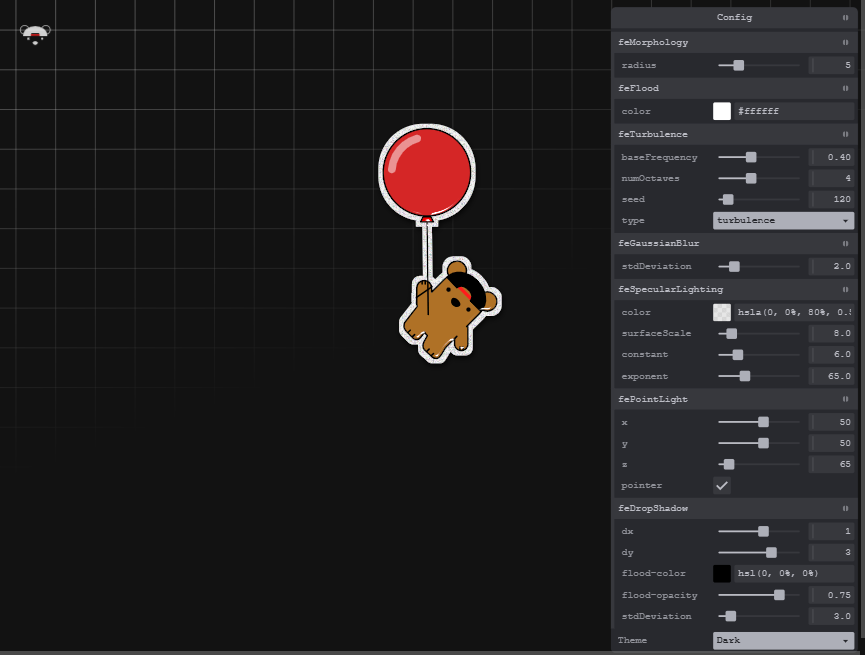The height and width of the screenshot is (655, 865).
Task: Adjust the flood-opacity slider
Action: [x=759, y=595]
